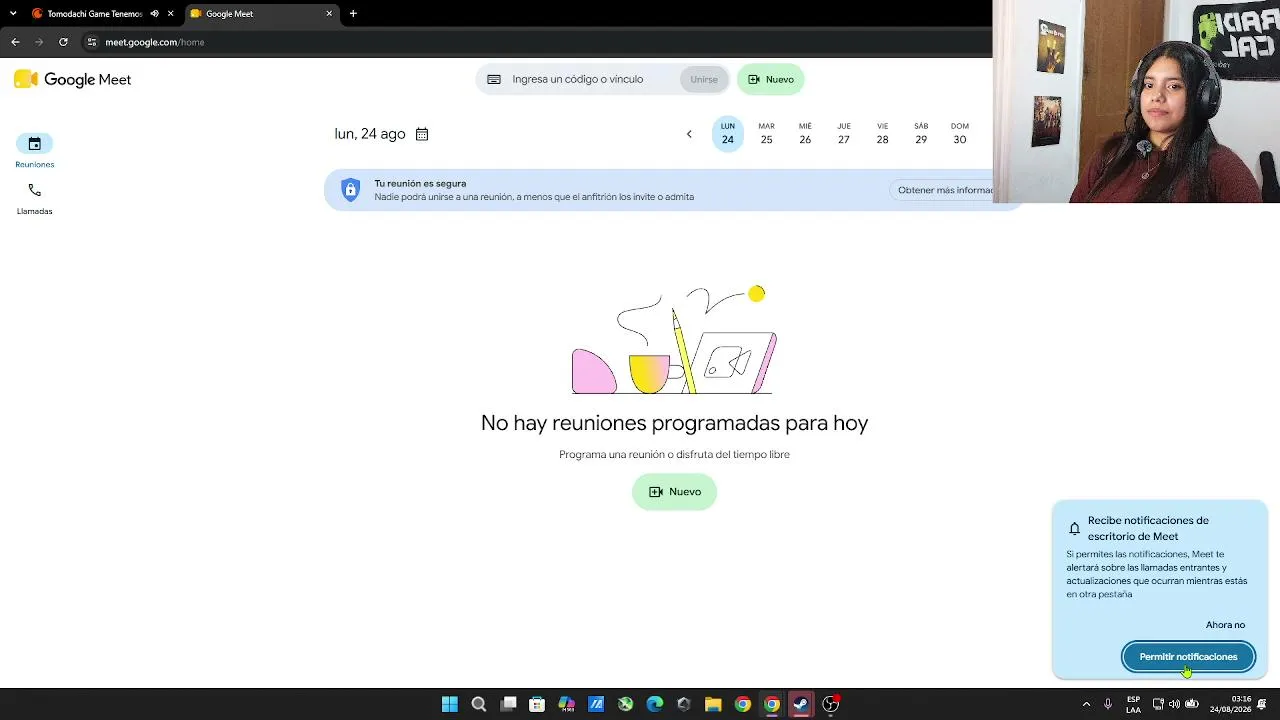
Task: Open the tab search dropdown arrow
Action: (13, 14)
